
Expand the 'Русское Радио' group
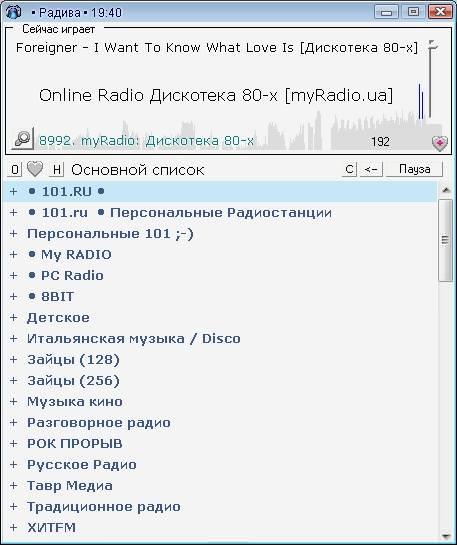click(14, 465)
